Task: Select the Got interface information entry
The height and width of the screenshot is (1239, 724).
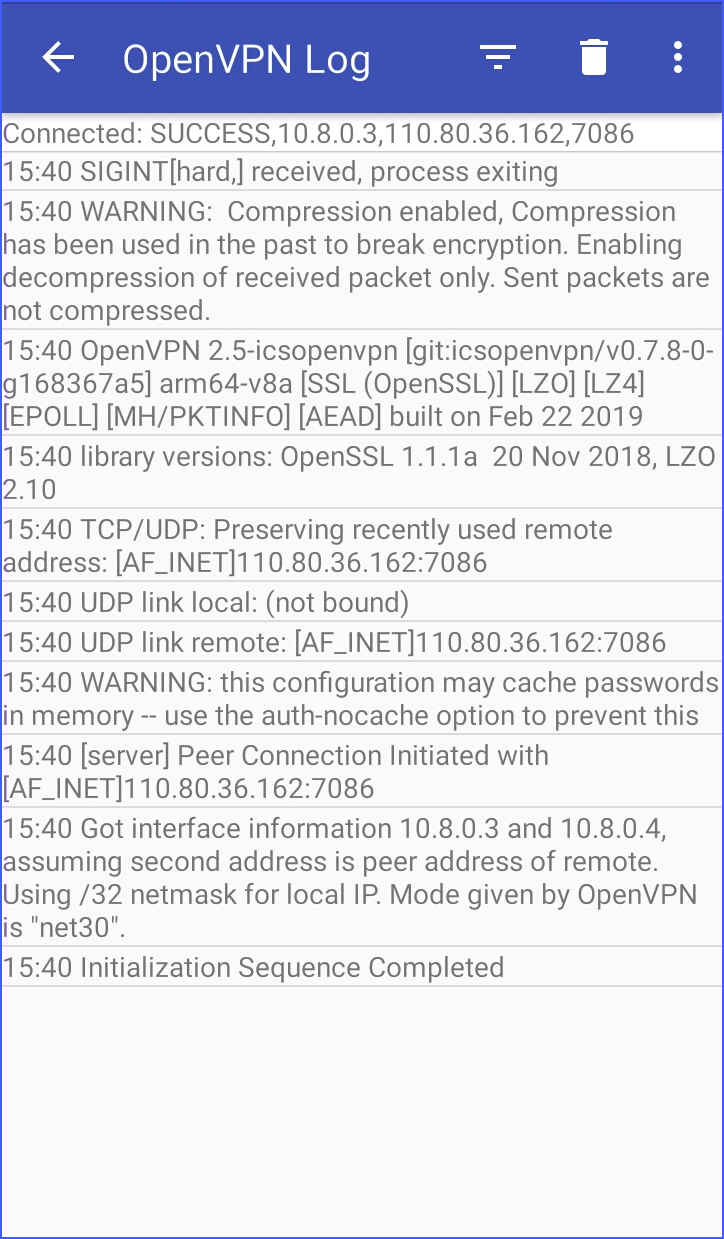Action: tap(355, 878)
